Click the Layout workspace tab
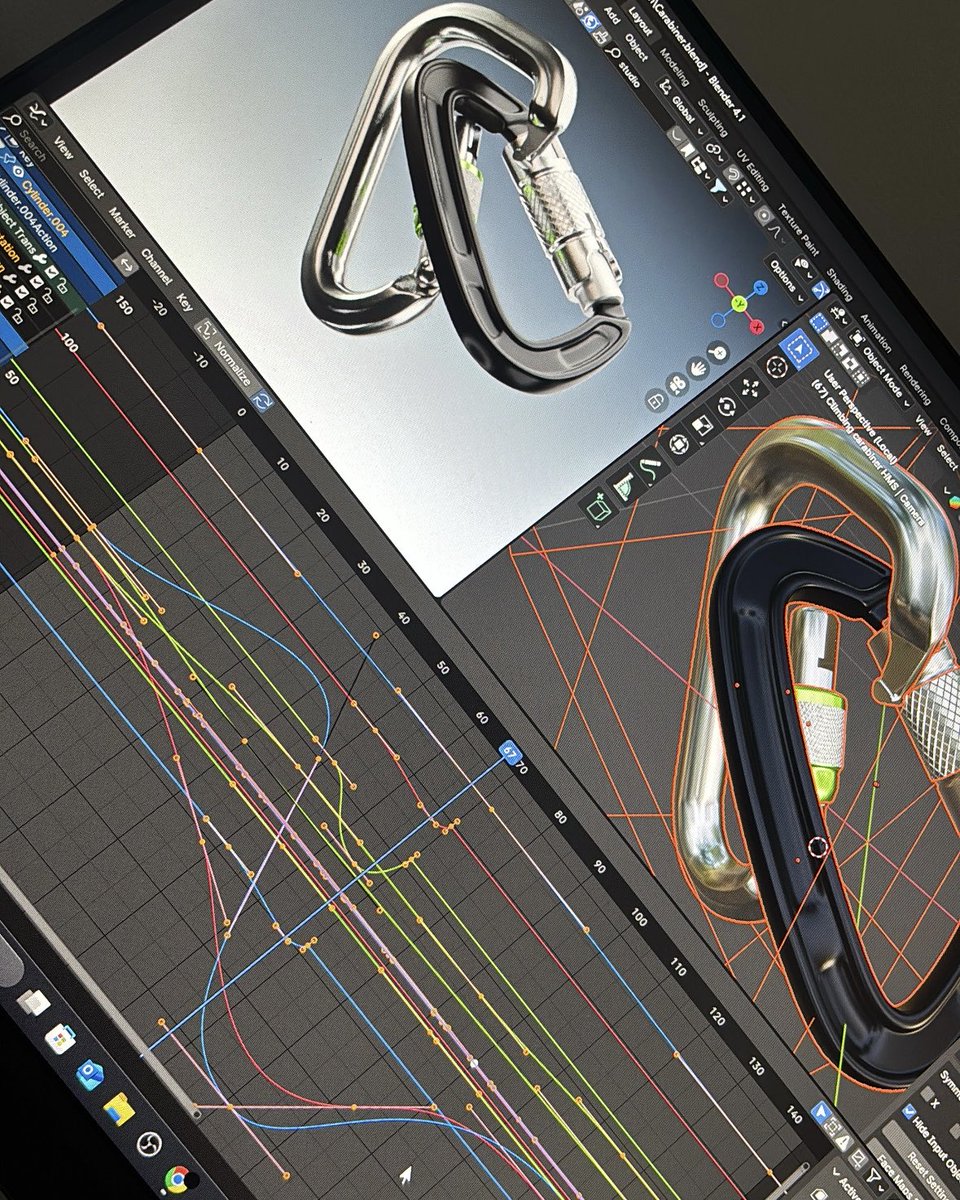The image size is (960, 1200). pyautogui.click(x=640, y=21)
